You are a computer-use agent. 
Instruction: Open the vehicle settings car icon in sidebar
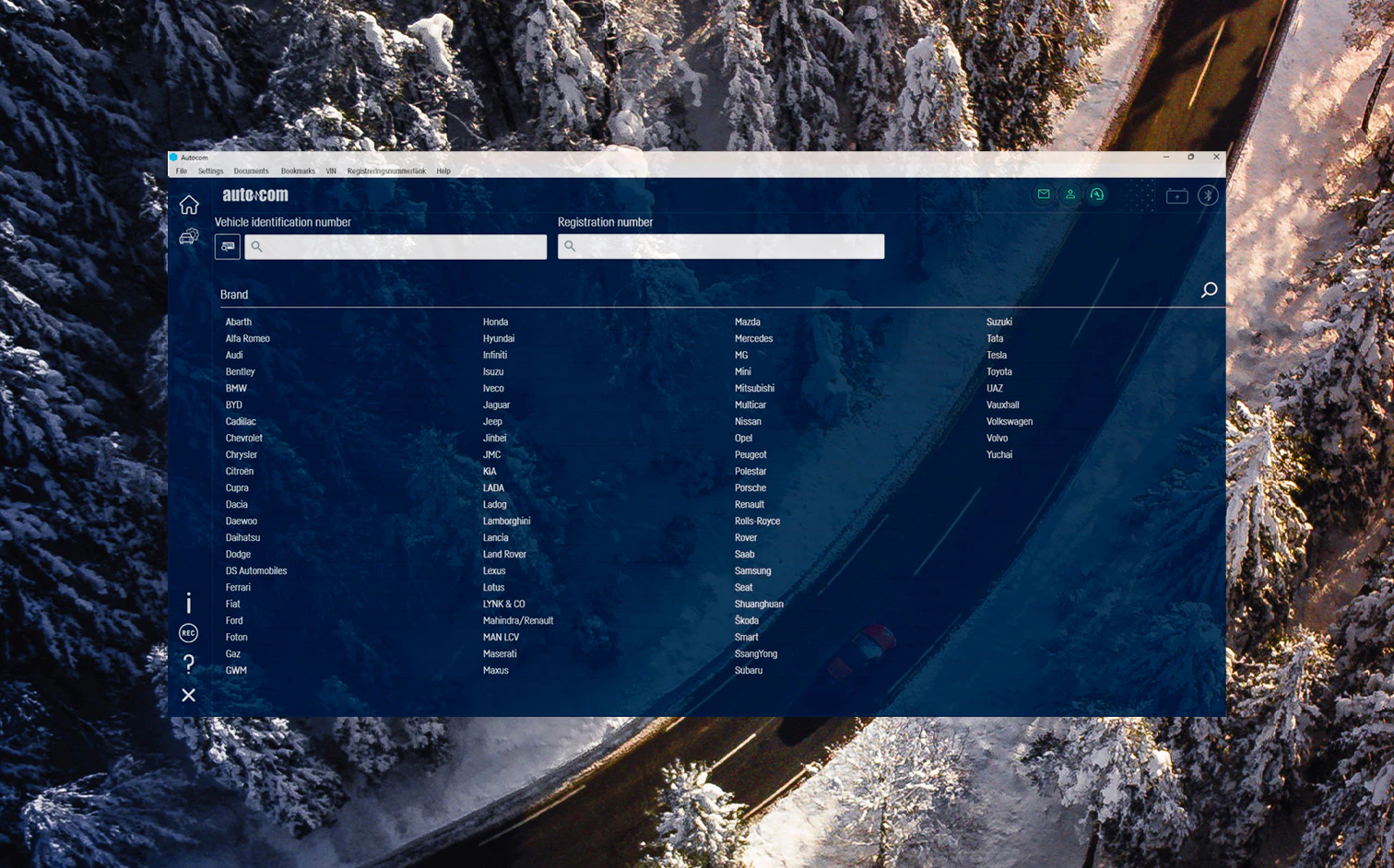coord(189,237)
